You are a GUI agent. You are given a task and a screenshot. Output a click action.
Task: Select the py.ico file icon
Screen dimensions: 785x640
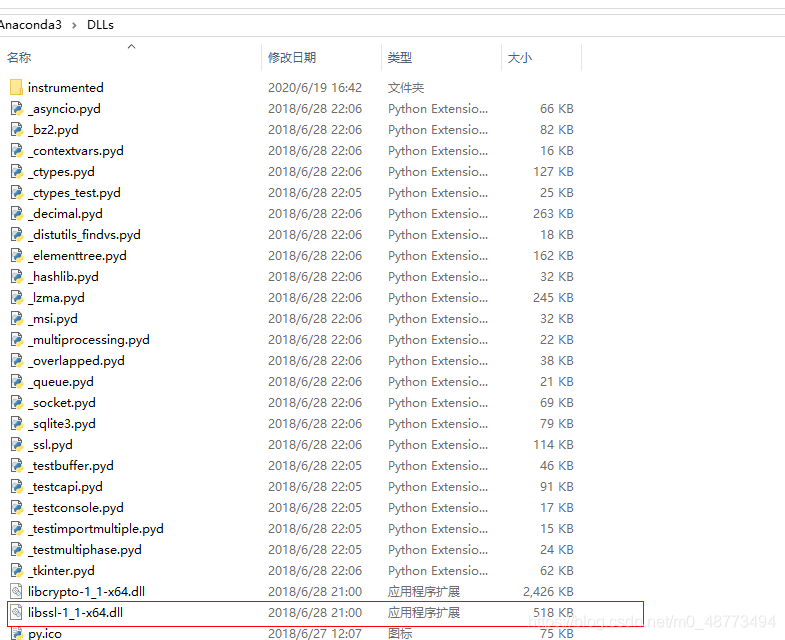pos(17,633)
